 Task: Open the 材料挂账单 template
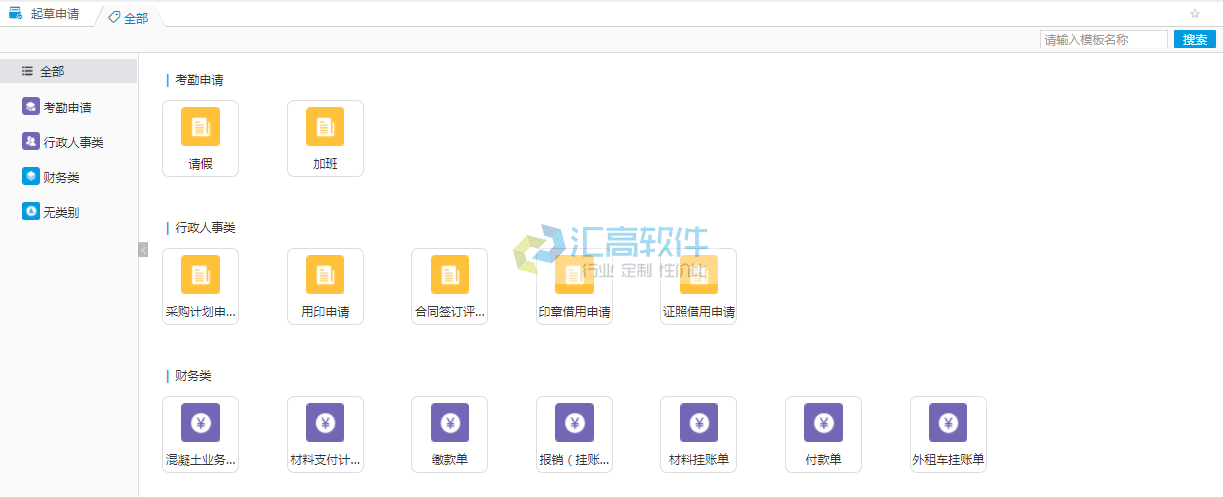698,434
